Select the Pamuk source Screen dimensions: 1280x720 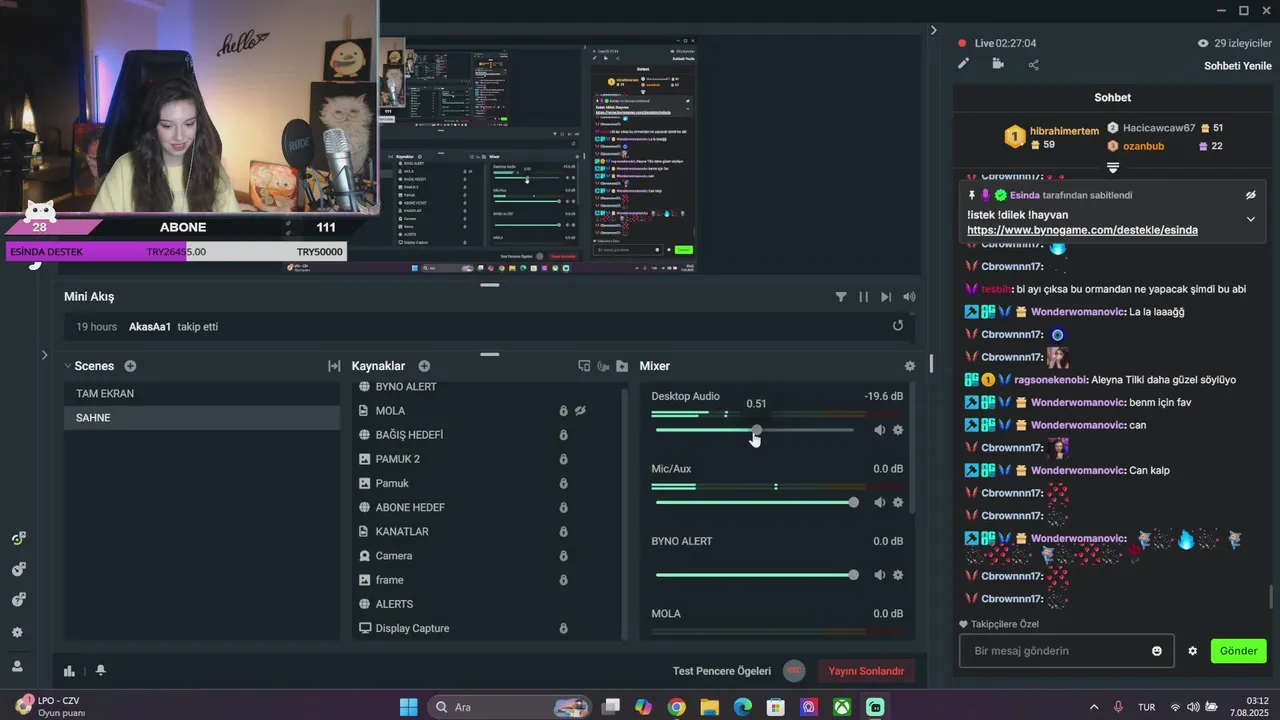coord(392,483)
